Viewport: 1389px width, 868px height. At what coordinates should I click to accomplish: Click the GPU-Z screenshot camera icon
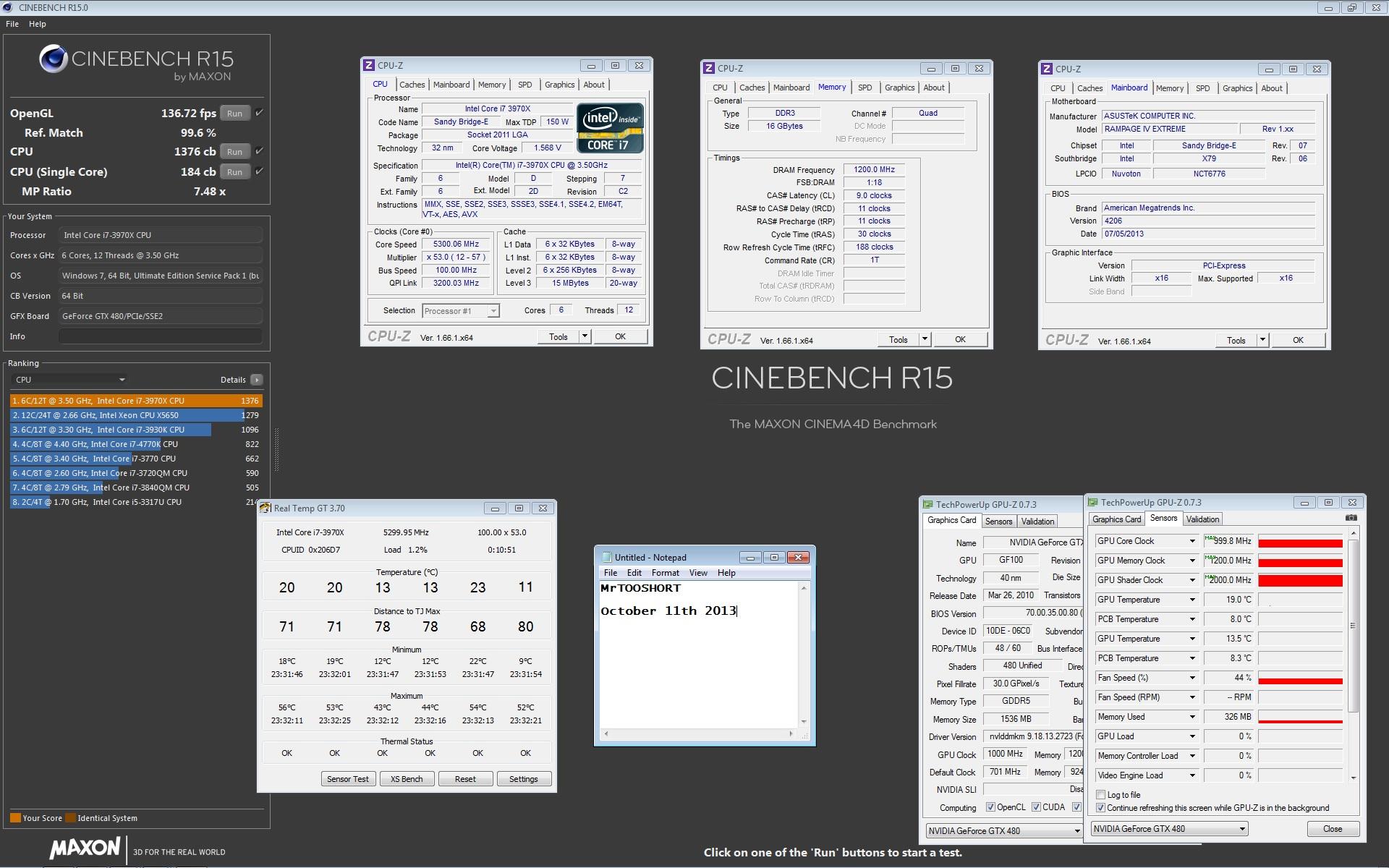click(x=1351, y=518)
